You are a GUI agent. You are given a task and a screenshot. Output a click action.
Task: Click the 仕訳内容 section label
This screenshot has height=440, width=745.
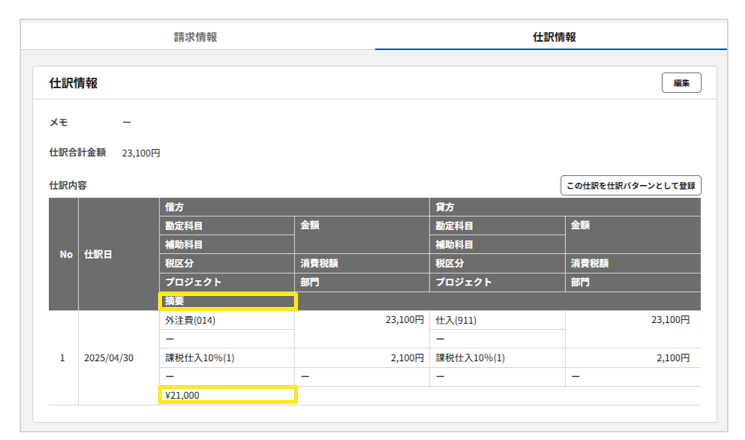tap(69, 186)
